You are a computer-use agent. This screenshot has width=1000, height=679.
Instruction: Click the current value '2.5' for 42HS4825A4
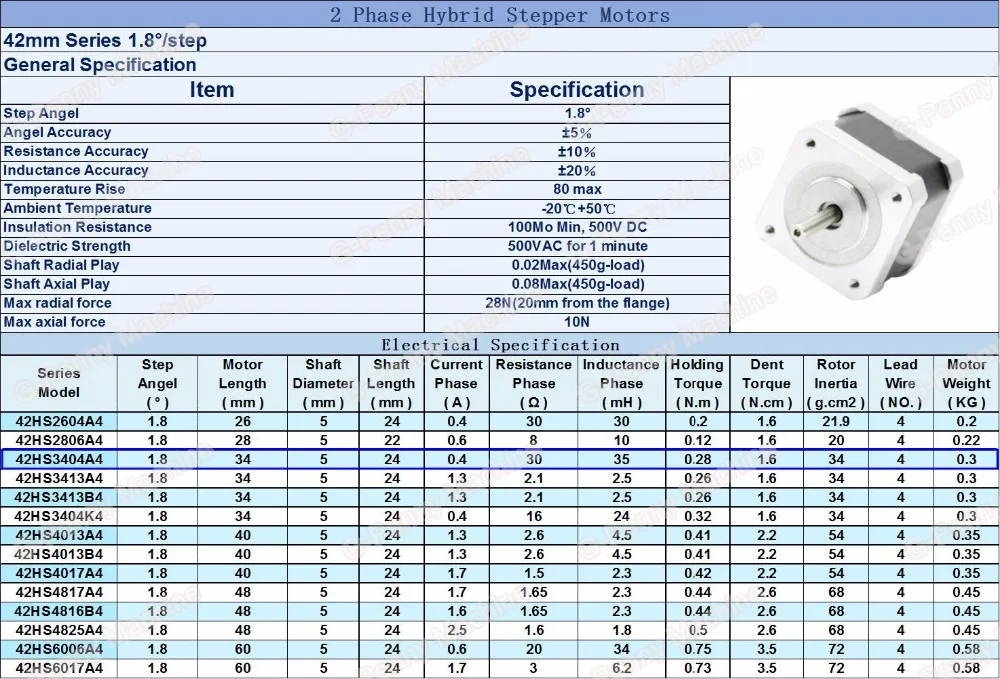tap(457, 630)
